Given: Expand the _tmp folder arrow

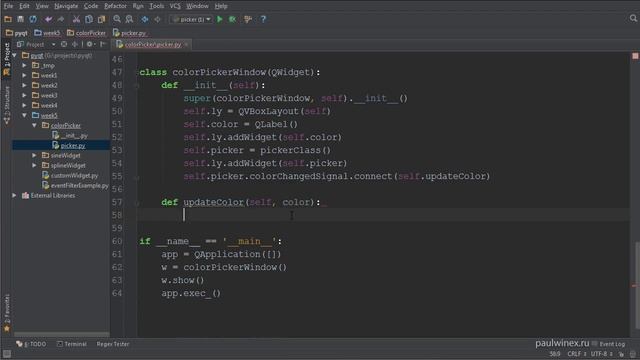Looking at the screenshot, I should tap(24, 65).
